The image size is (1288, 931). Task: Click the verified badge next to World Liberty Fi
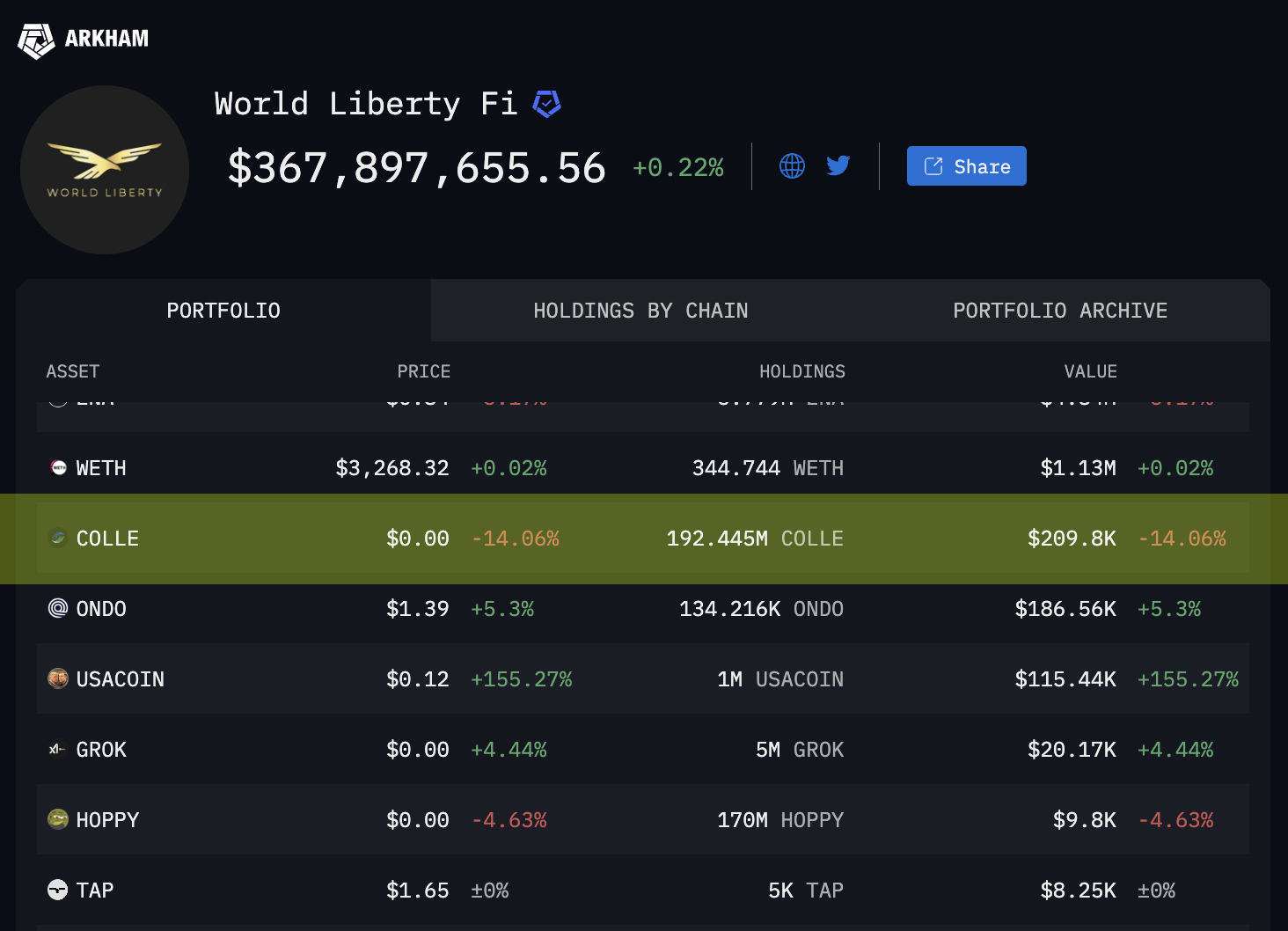546,103
